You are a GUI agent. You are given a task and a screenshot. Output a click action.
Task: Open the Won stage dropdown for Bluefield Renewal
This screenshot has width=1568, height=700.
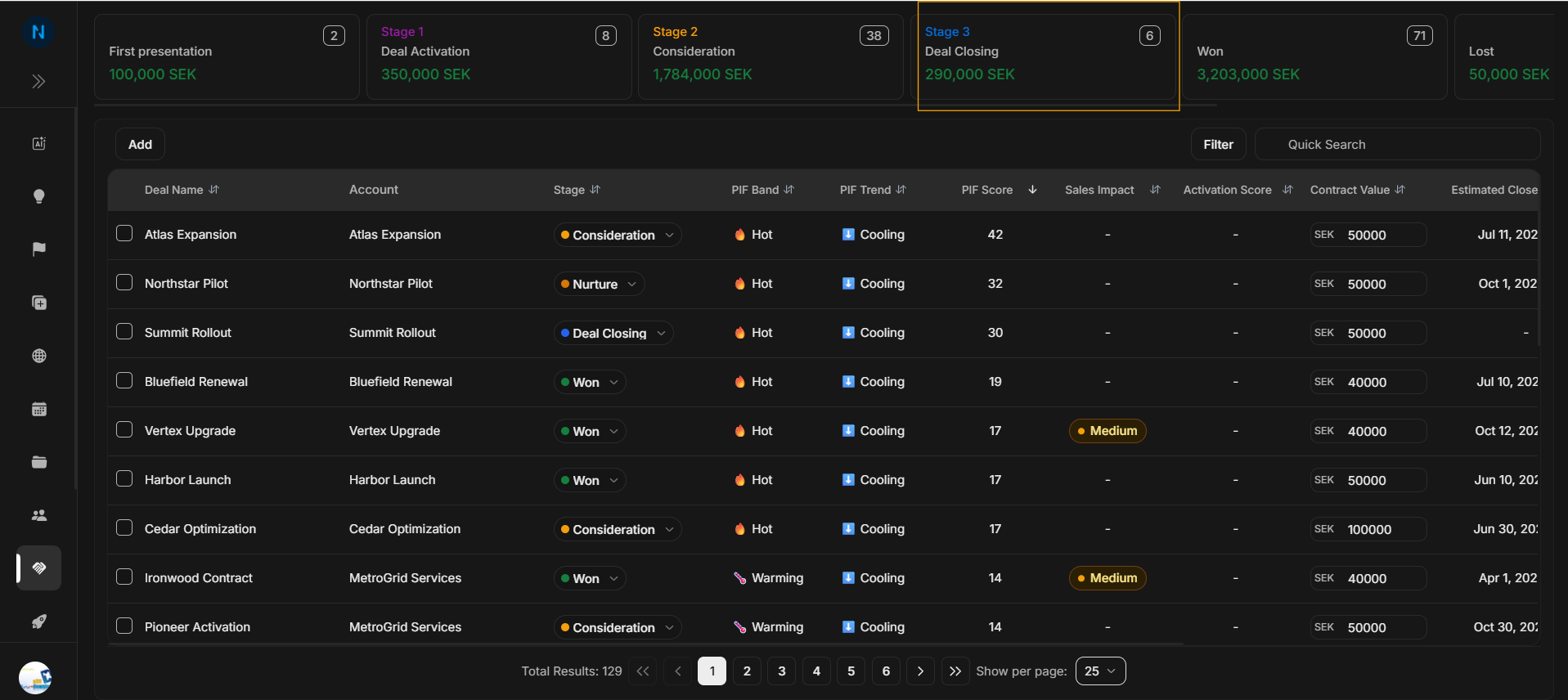[x=590, y=382]
